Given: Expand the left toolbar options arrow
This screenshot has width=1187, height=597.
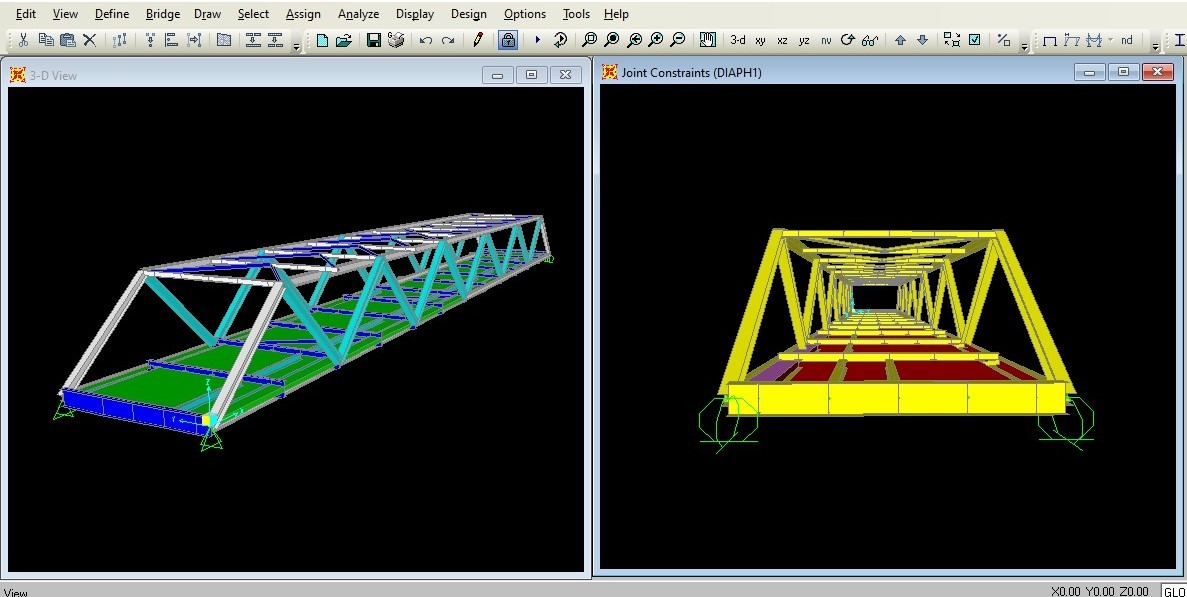Looking at the screenshot, I should pos(297,46).
